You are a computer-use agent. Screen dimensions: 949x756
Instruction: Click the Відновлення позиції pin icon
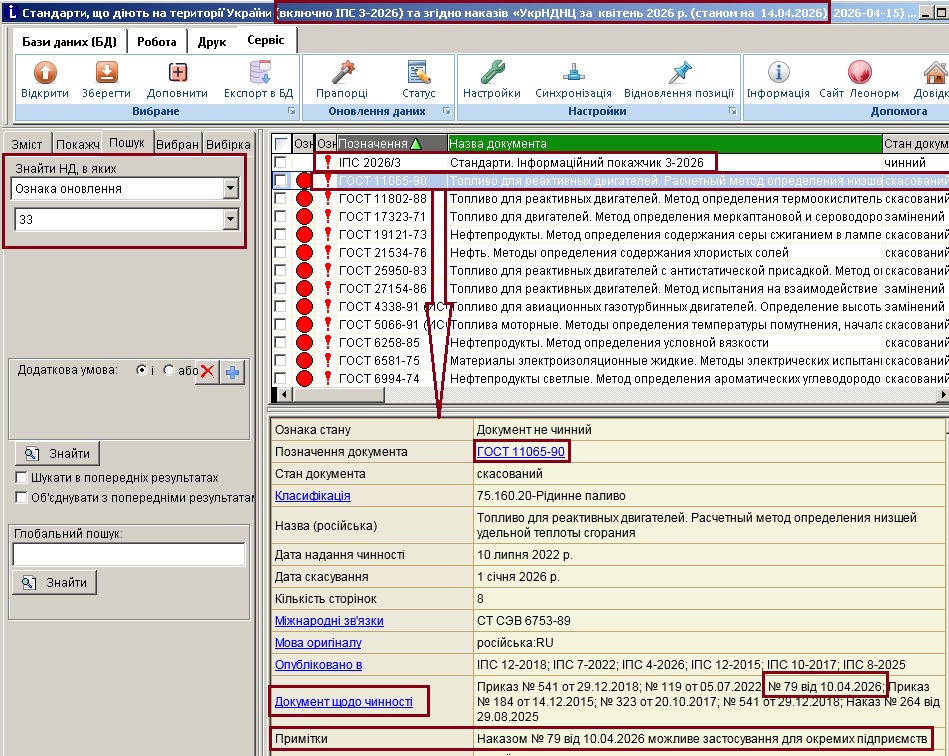[679, 73]
